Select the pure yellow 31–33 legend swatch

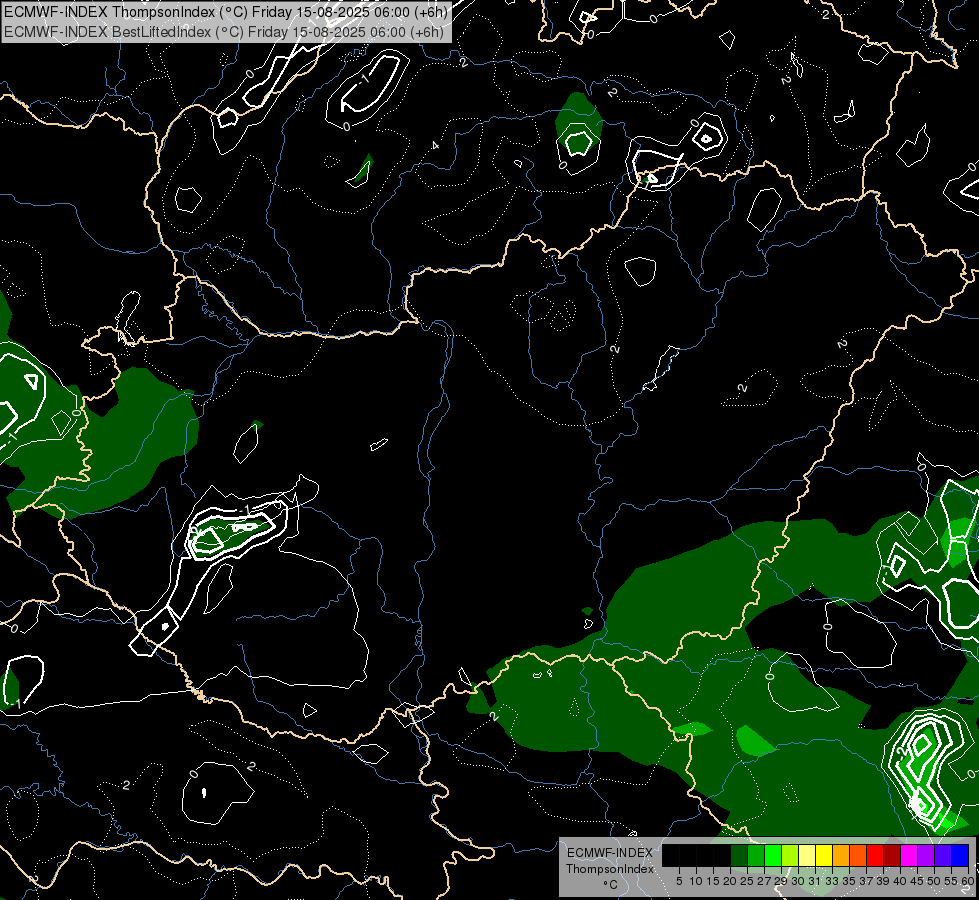824,855
